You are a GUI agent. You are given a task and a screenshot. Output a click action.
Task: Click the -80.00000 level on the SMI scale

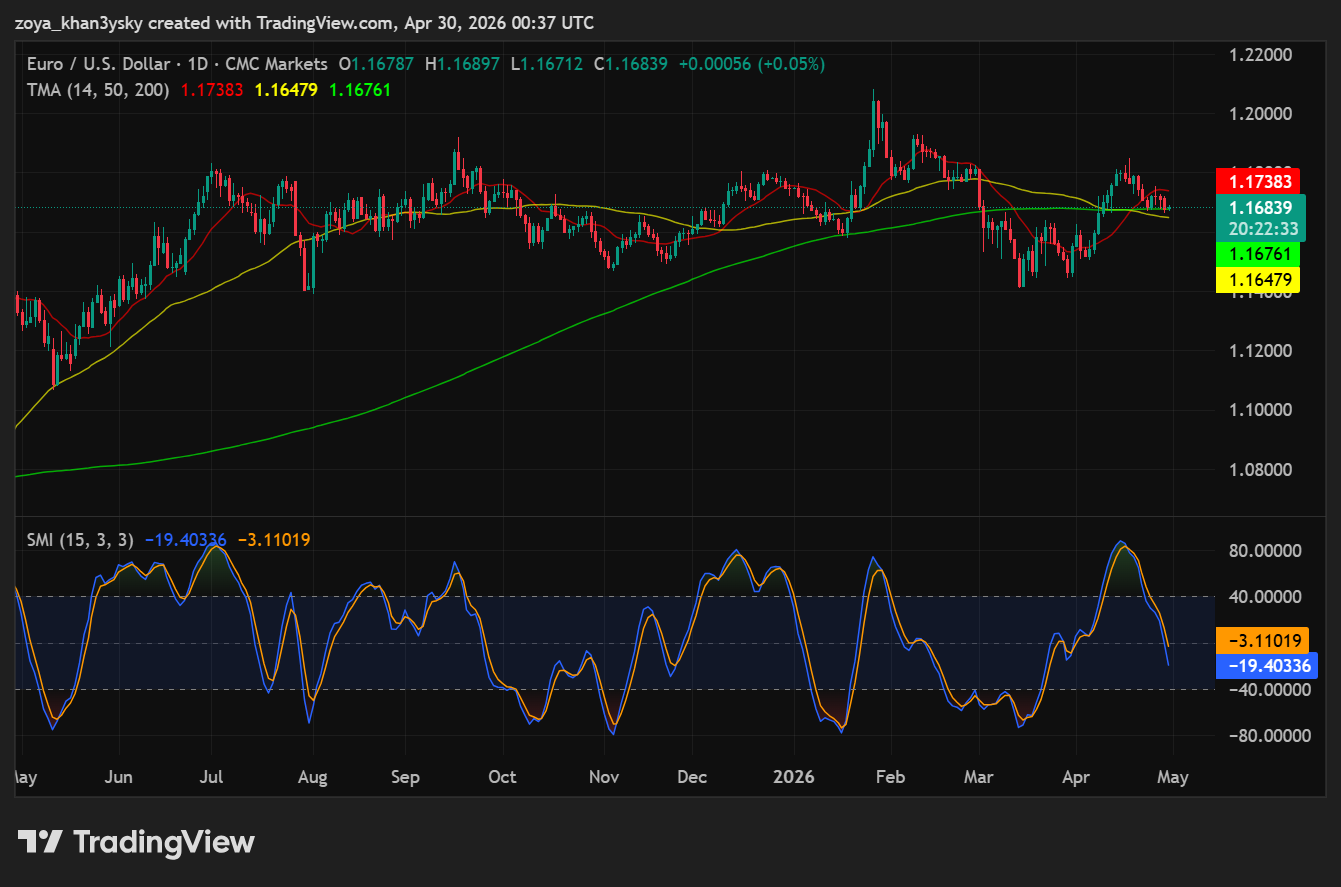(x=1260, y=736)
